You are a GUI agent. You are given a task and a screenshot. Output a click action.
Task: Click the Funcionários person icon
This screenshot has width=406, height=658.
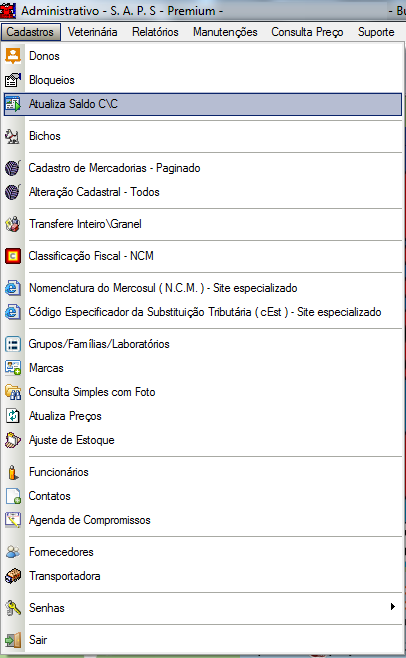(x=13, y=472)
